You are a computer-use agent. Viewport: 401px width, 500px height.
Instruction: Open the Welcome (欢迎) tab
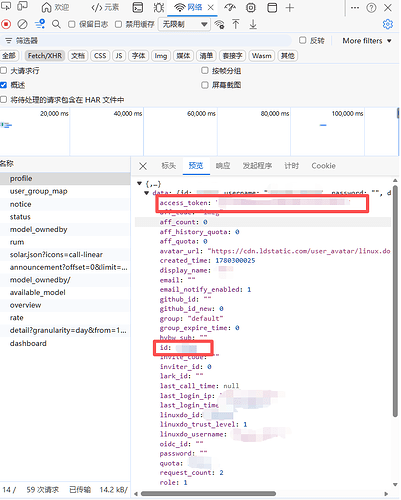point(55,7)
